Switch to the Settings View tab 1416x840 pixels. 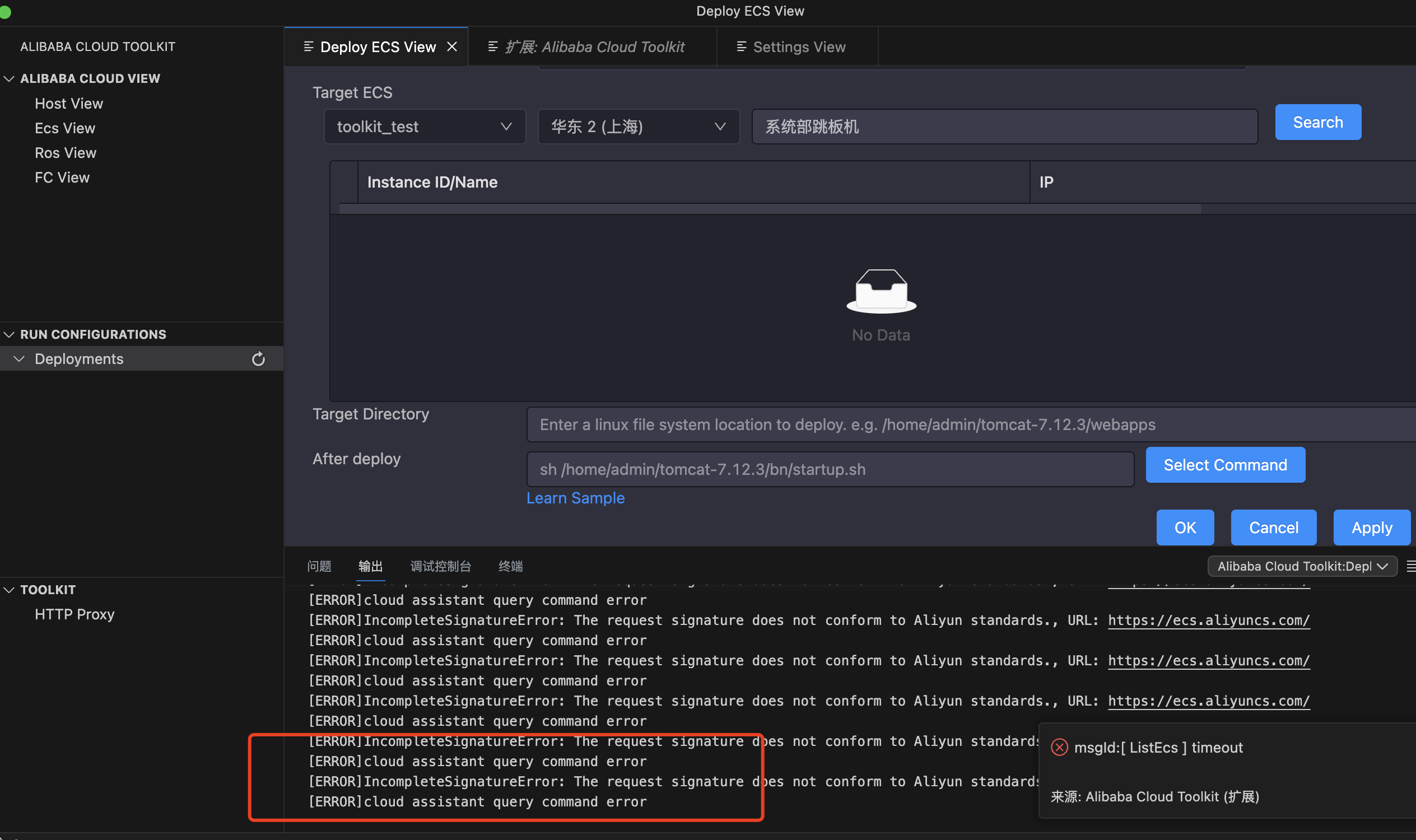pos(798,46)
